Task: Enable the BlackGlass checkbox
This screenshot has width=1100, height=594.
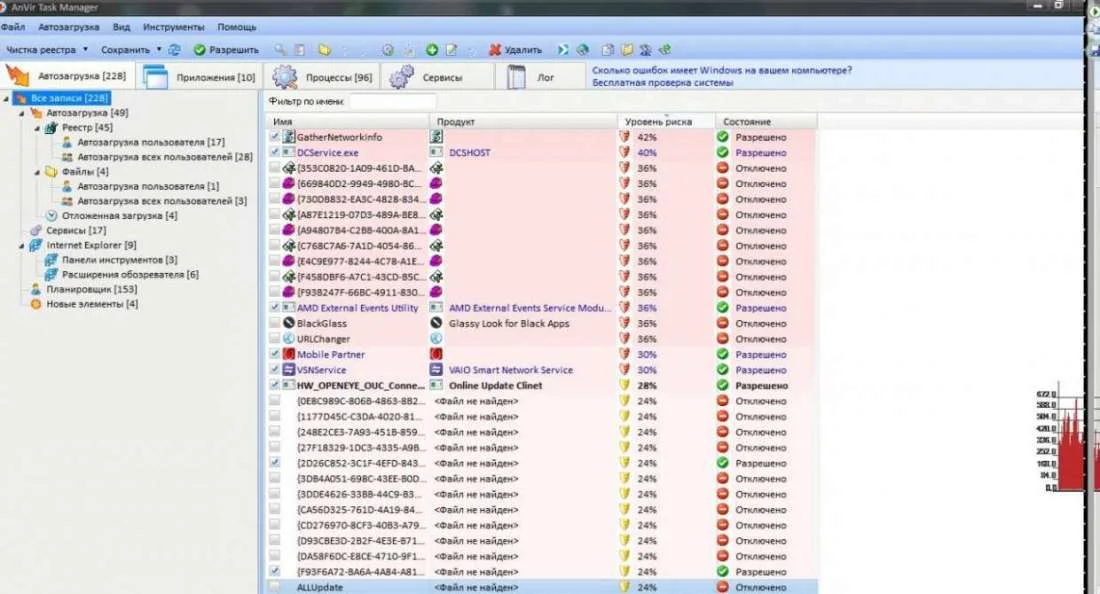Action: coord(275,323)
